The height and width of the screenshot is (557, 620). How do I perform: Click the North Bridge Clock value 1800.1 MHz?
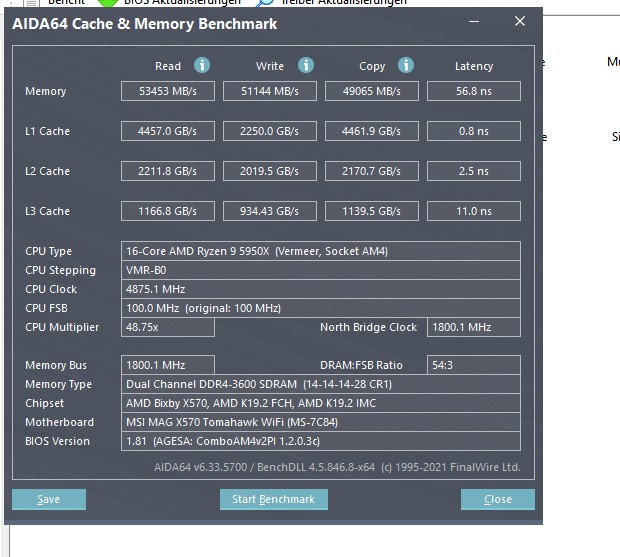[474, 327]
